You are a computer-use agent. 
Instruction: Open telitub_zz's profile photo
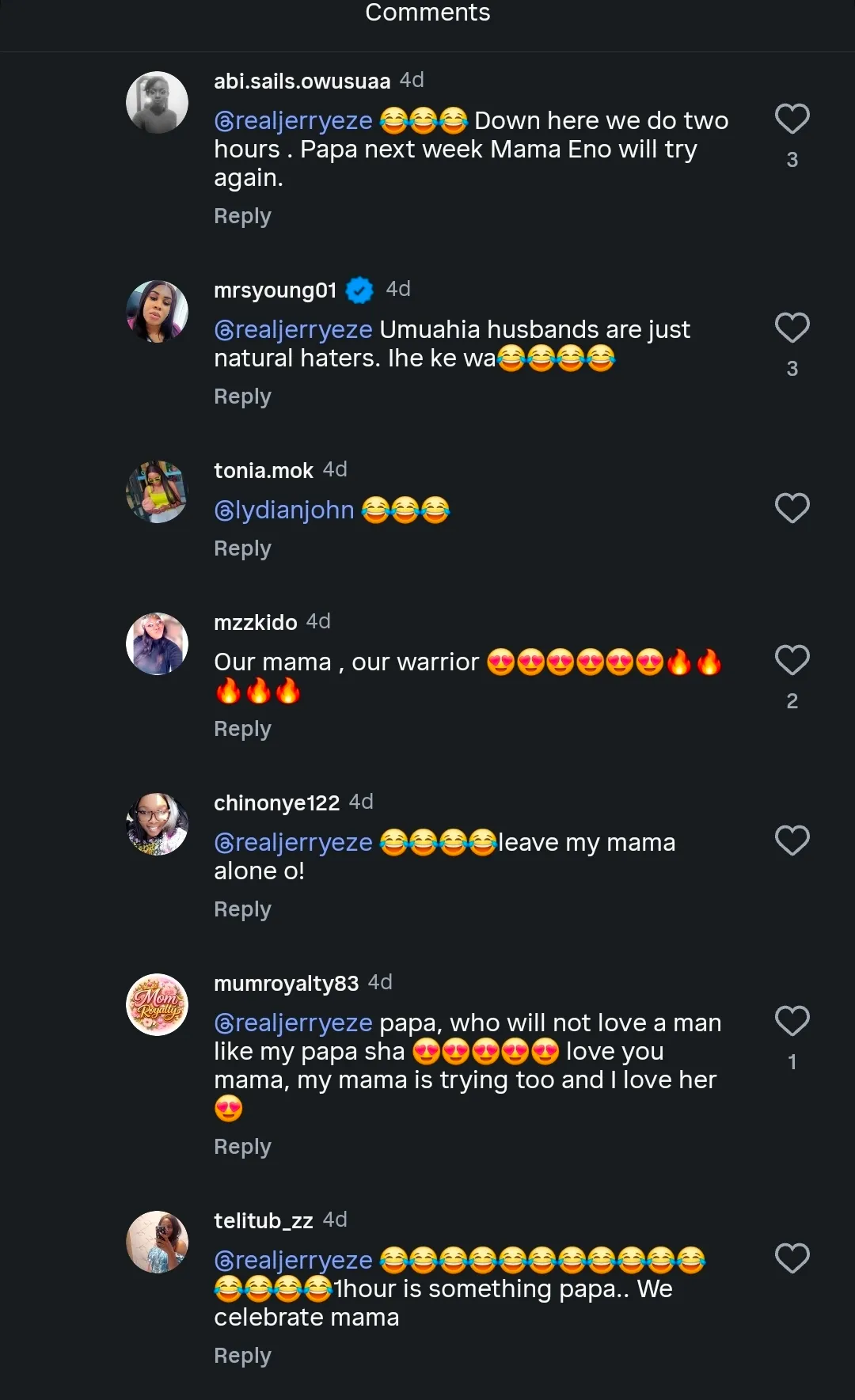(157, 1242)
